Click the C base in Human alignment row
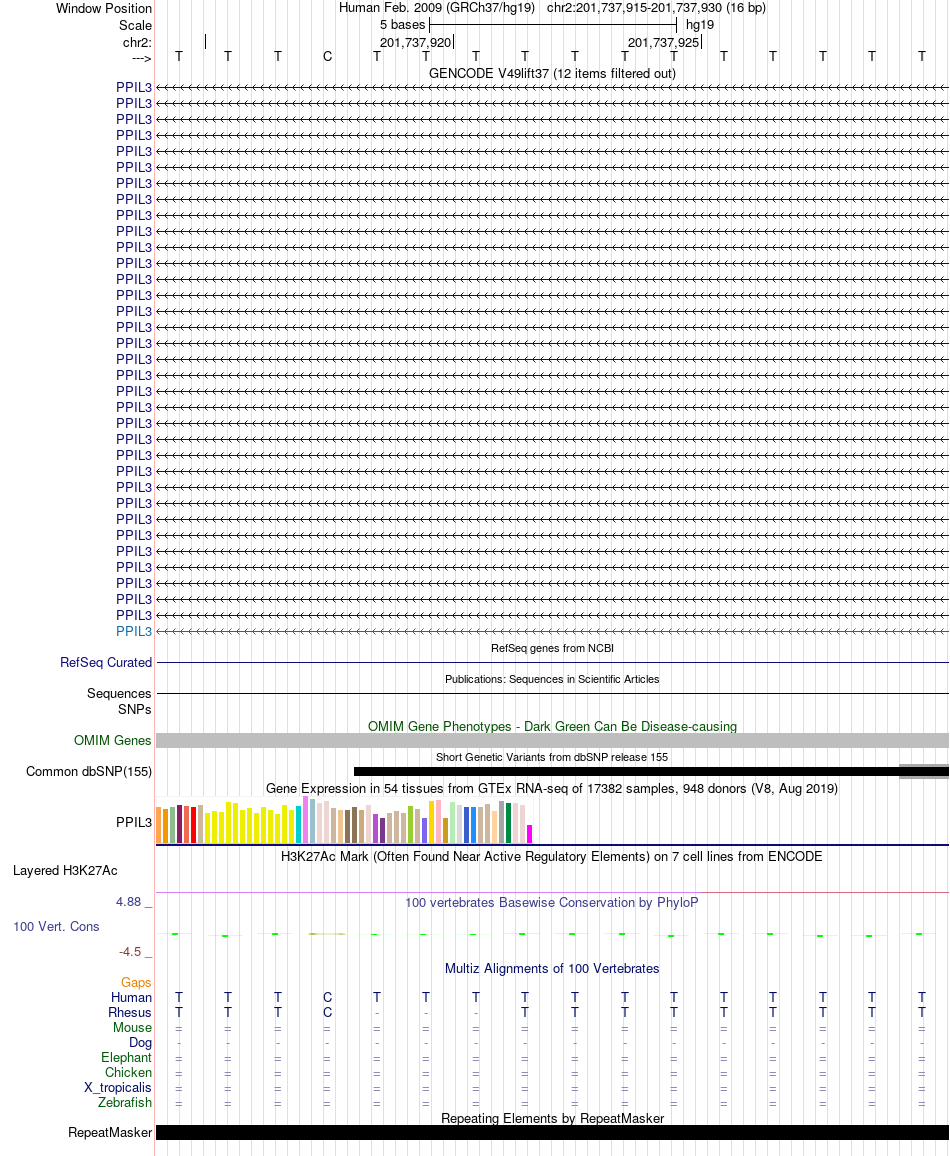This screenshot has height=1156, width=950. (327, 997)
